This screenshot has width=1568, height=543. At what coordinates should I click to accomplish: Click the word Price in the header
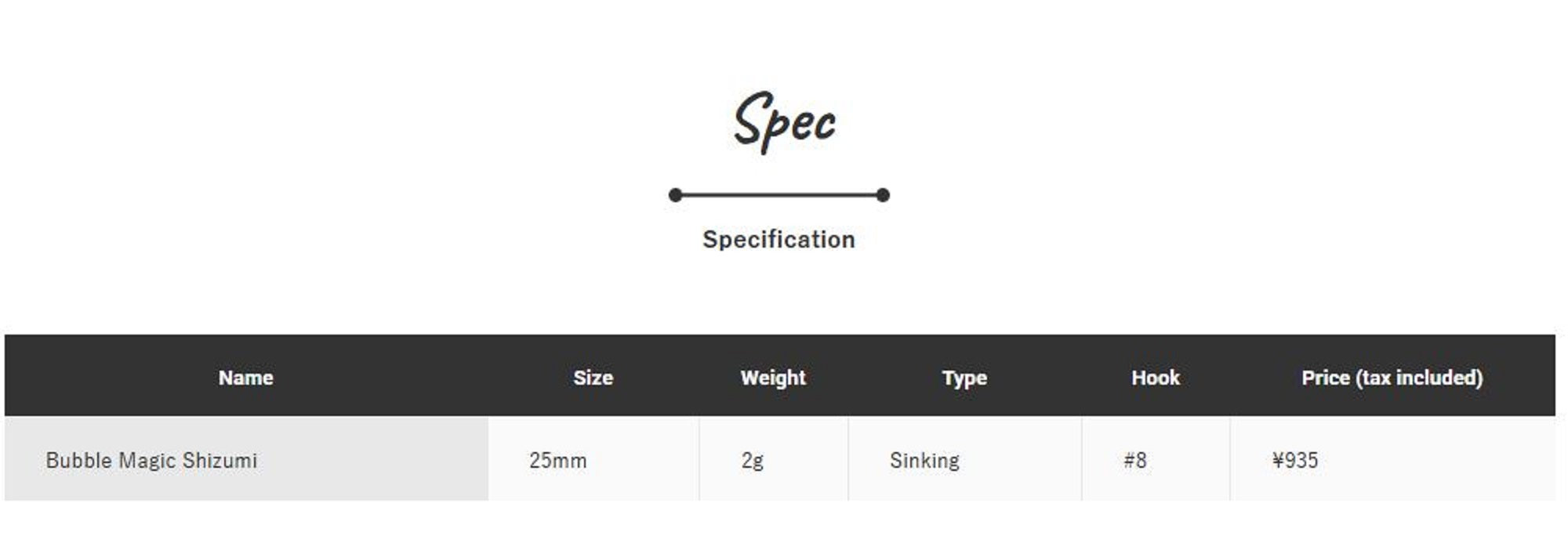[x=1327, y=378]
